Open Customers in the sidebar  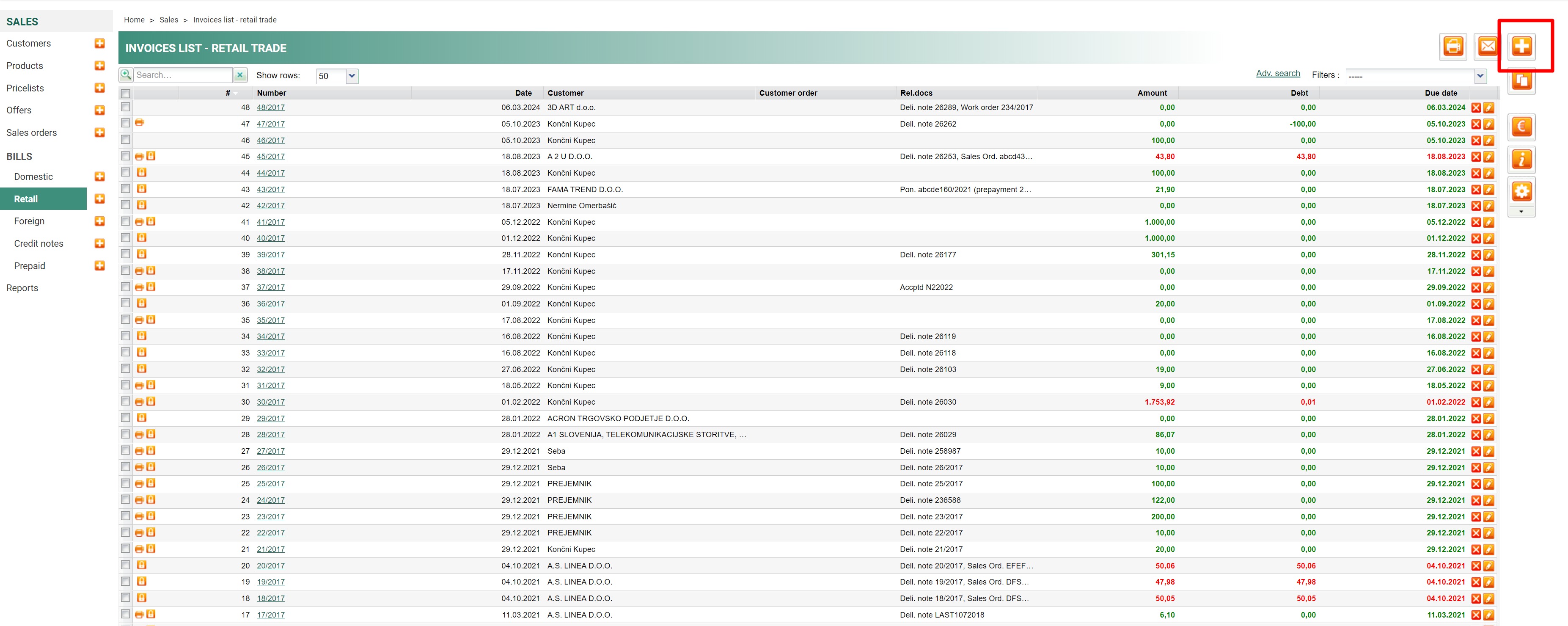[29, 43]
